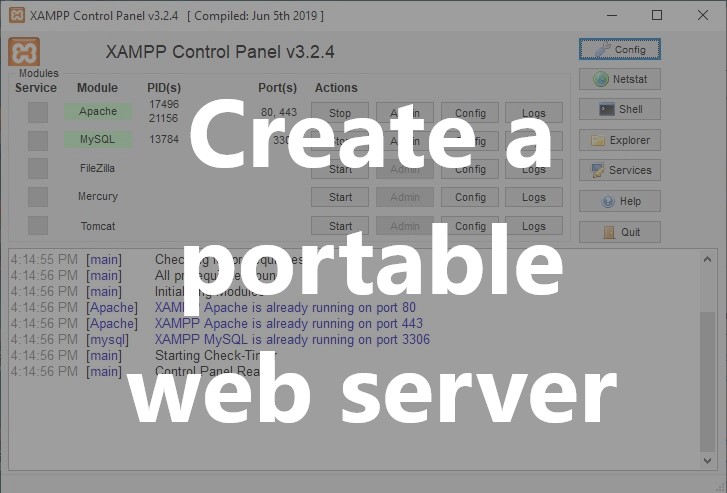Select the Mercury module label
Viewport: 727px width, 493px height.
click(x=97, y=197)
